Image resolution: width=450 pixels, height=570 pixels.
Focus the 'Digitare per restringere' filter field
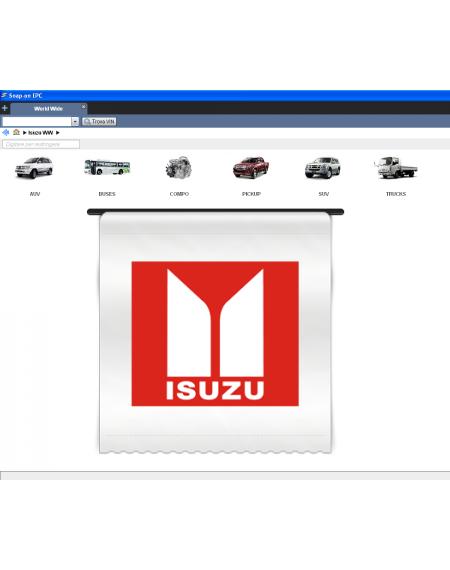[41, 144]
